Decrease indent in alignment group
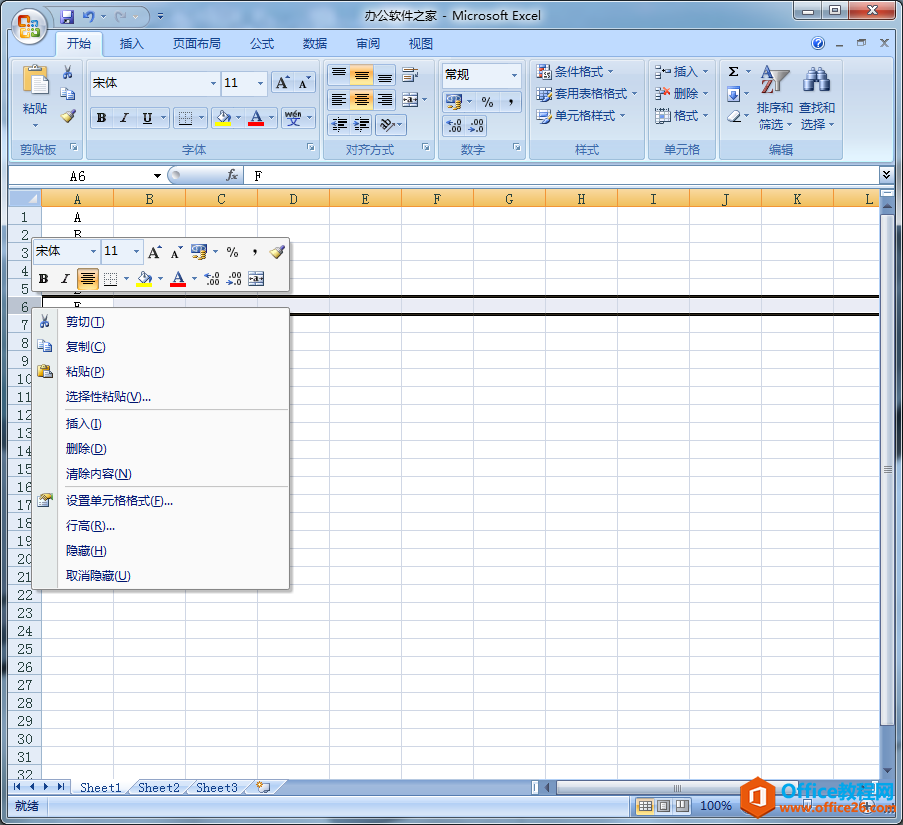The height and width of the screenshot is (825, 903). [339, 124]
